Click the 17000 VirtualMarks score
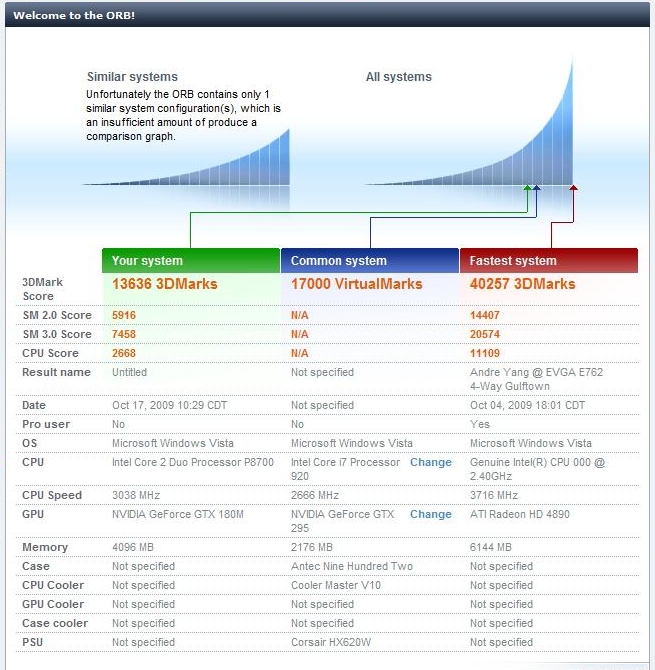The height and width of the screenshot is (670, 655). [x=357, y=284]
